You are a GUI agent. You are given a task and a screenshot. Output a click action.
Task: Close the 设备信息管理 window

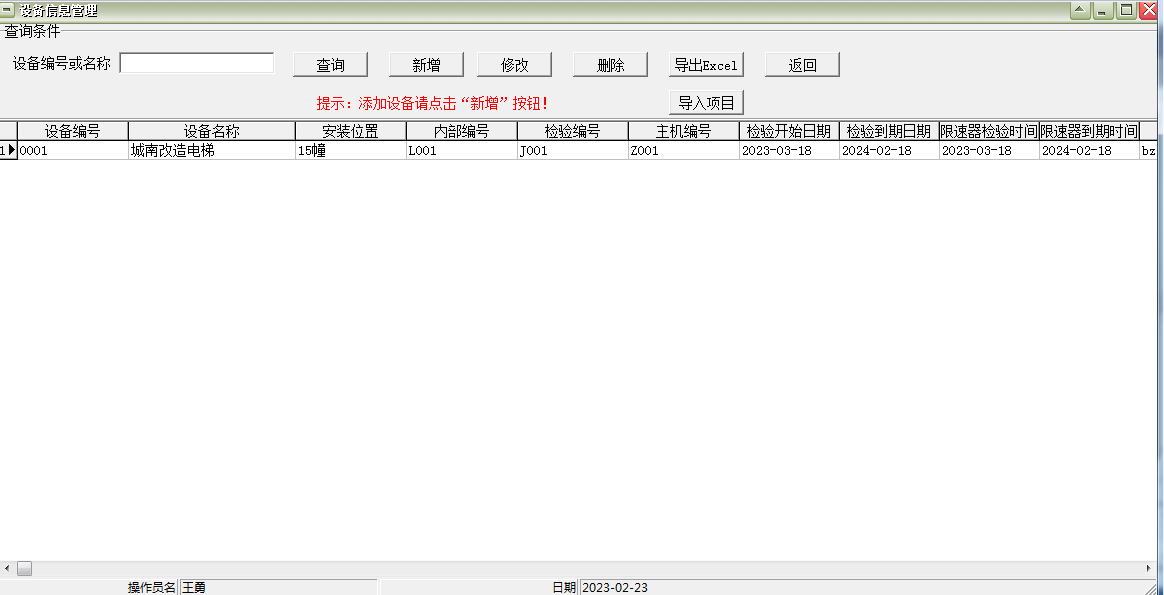1150,10
